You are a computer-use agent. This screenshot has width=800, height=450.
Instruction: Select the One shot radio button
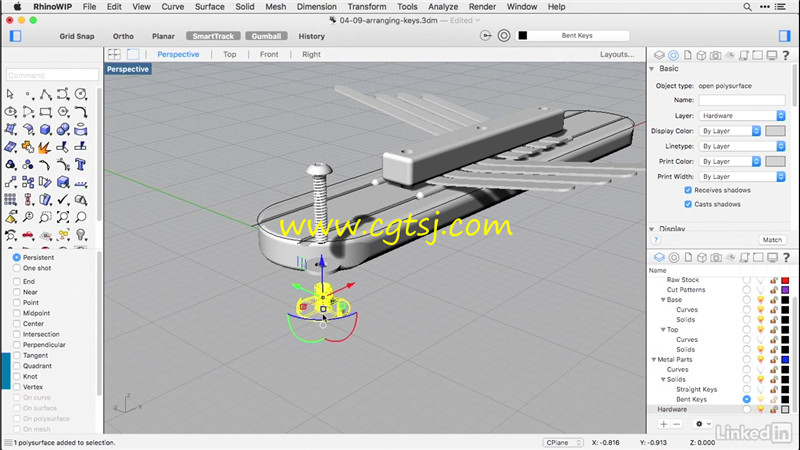[x=17, y=268]
